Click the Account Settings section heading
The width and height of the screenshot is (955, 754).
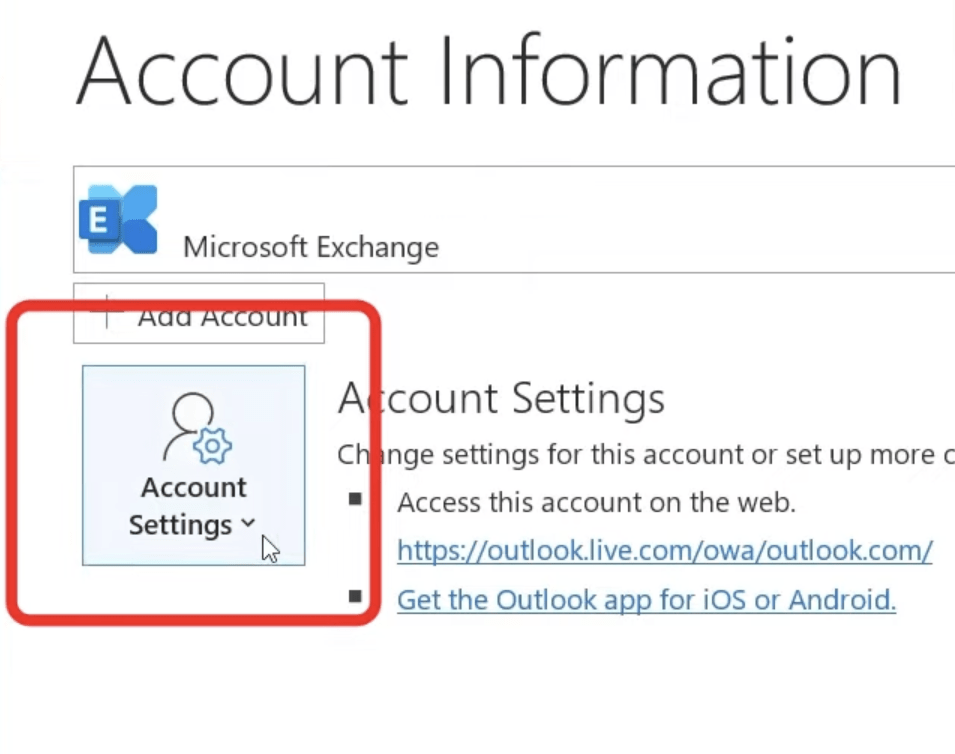[501, 398]
